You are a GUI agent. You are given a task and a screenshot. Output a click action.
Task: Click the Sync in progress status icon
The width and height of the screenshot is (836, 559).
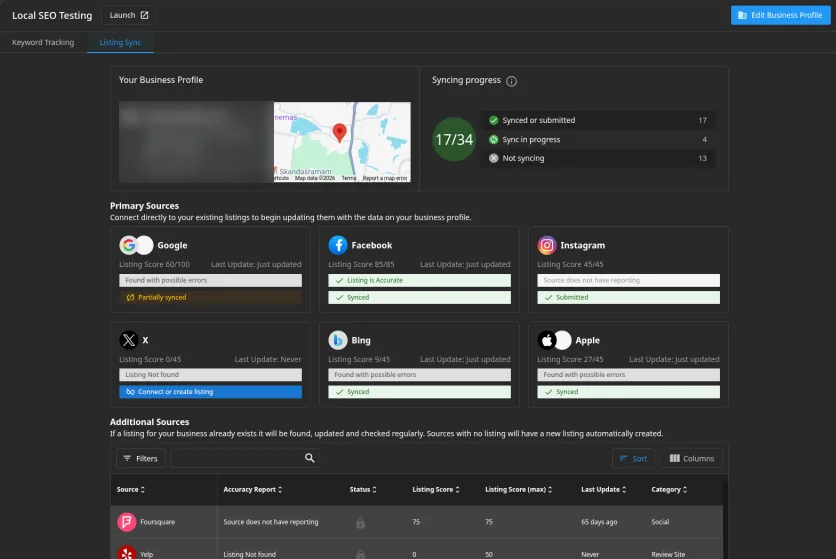click(x=494, y=139)
